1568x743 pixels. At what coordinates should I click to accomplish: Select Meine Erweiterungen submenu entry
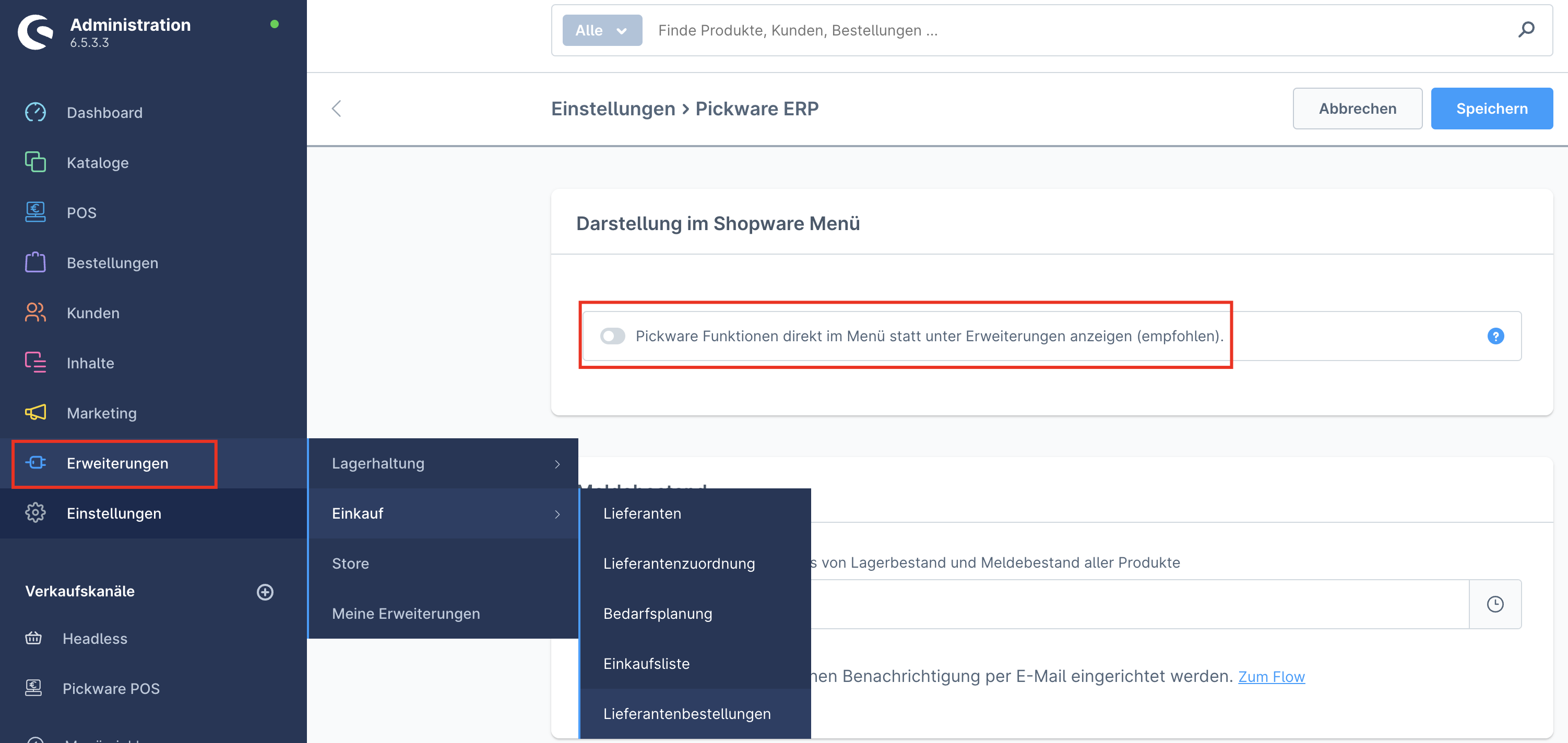click(443, 613)
